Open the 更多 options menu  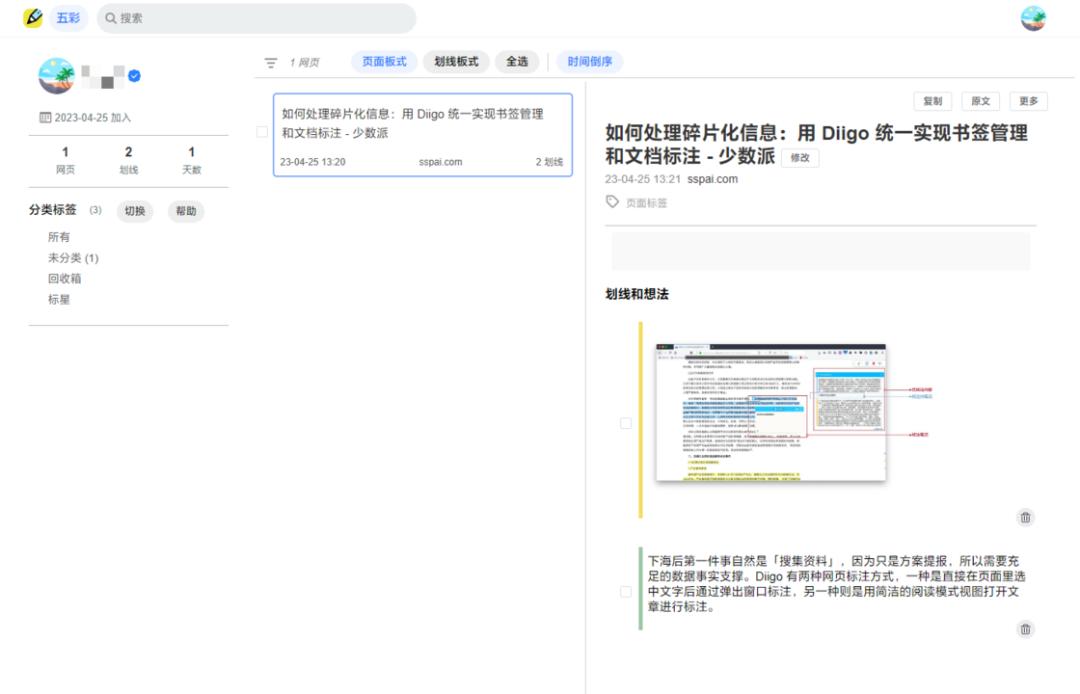(x=1028, y=101)
